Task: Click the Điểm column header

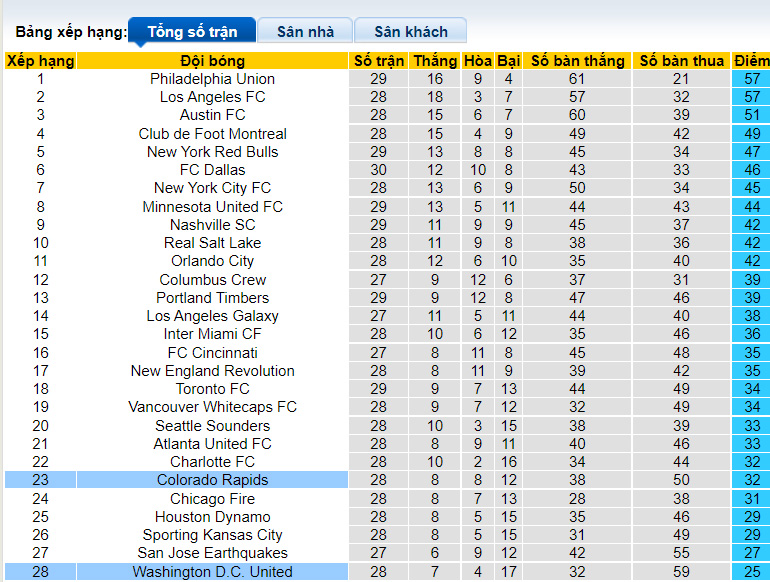Action: point(751,61)
